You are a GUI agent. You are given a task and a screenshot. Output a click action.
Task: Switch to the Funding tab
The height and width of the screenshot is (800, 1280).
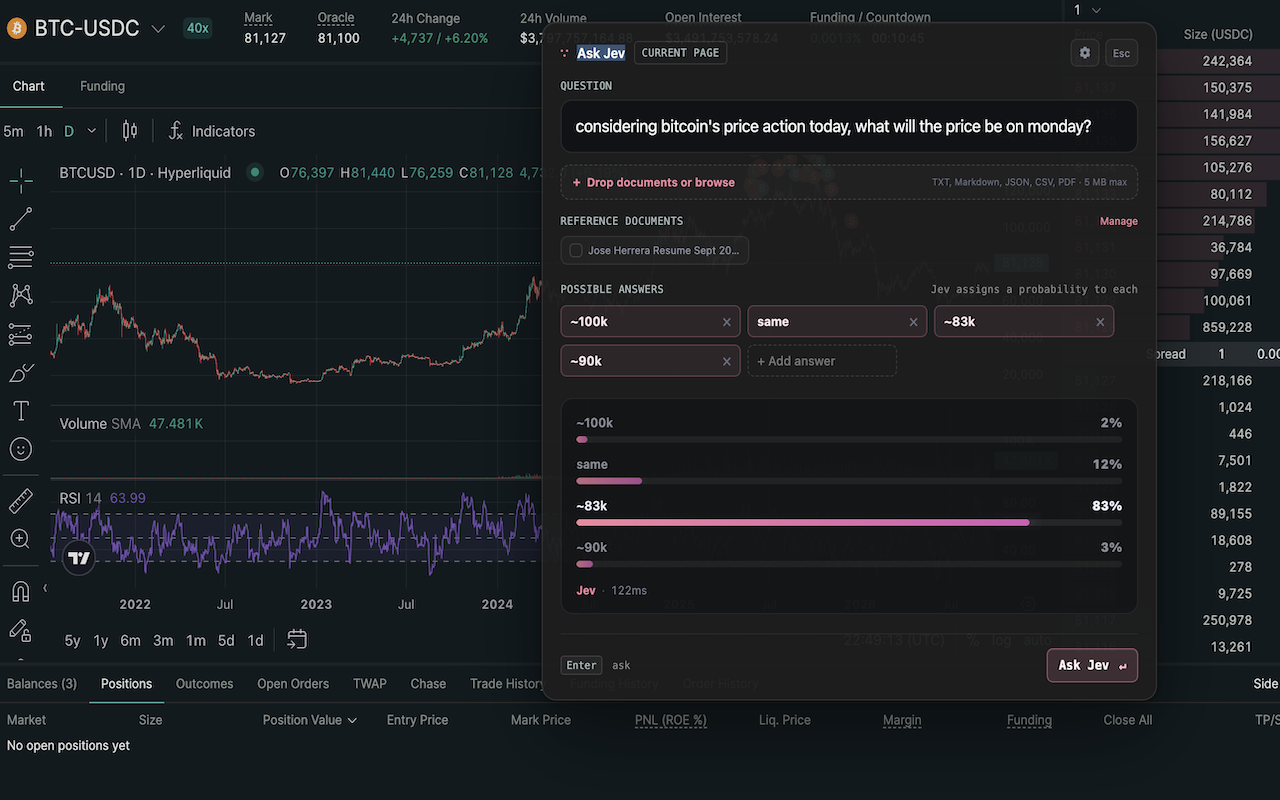[102, 86]
